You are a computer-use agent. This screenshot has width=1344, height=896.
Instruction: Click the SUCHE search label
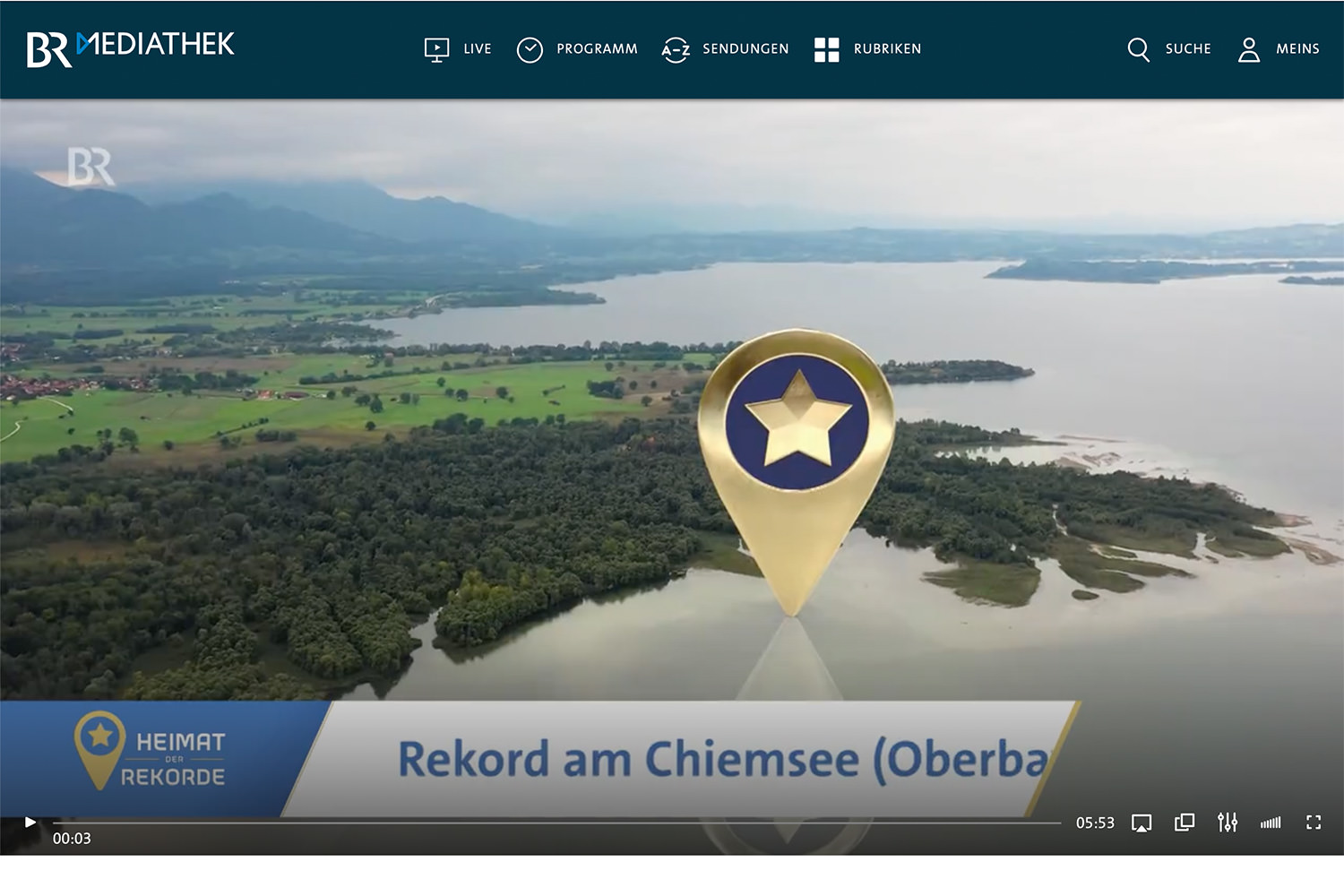pos(1188,49)
